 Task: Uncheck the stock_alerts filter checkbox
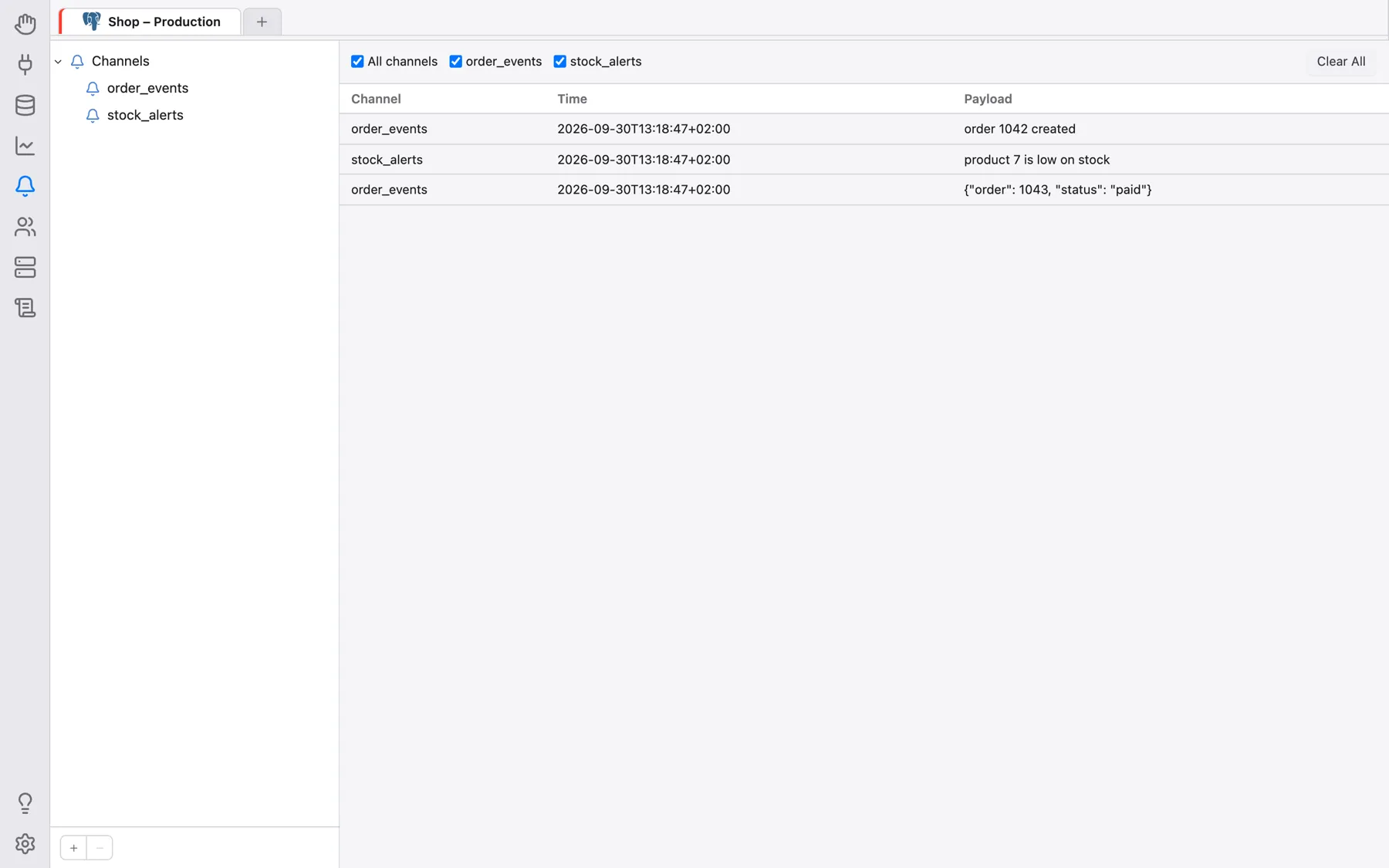560,61
